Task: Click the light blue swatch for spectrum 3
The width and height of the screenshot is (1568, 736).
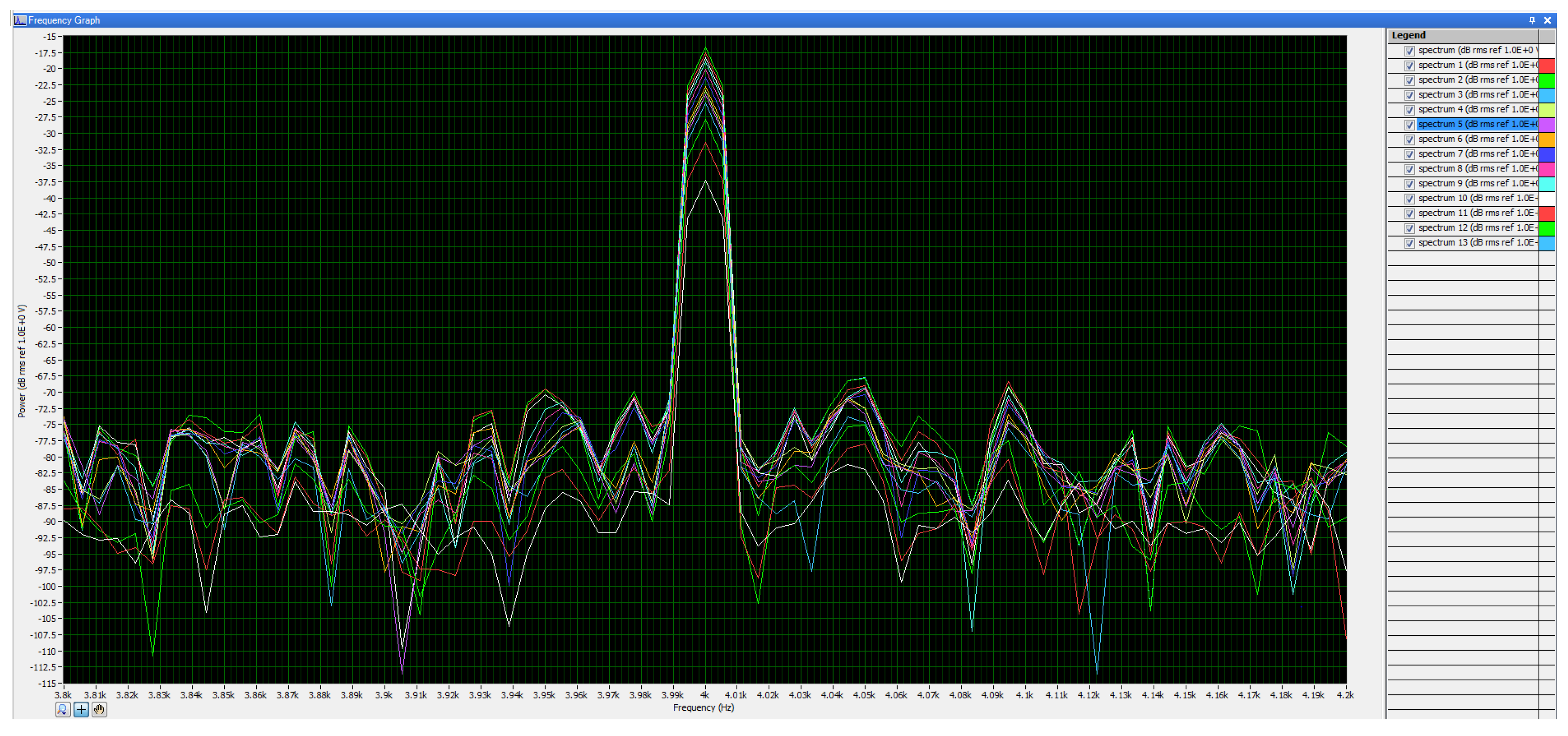Action: tap(1547, 95)
